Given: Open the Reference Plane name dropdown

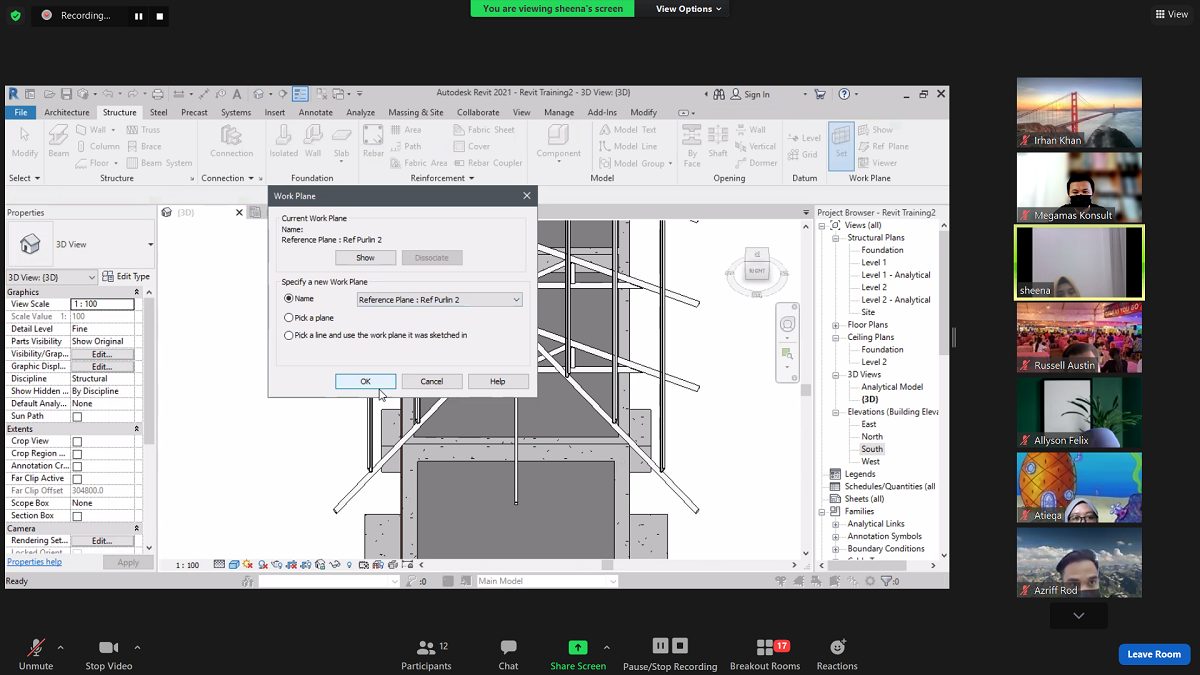Looking at the screenshot, I should coord(440,300).
